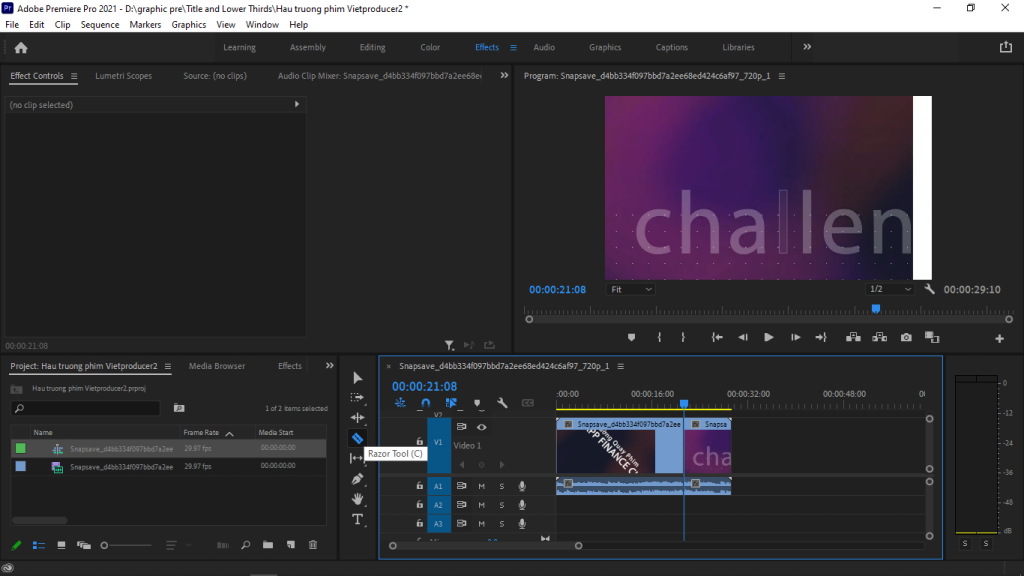The width and height of the screenshot is (1024, 576).
Task: Open the Sequence menu
Action: pos(99,24)
